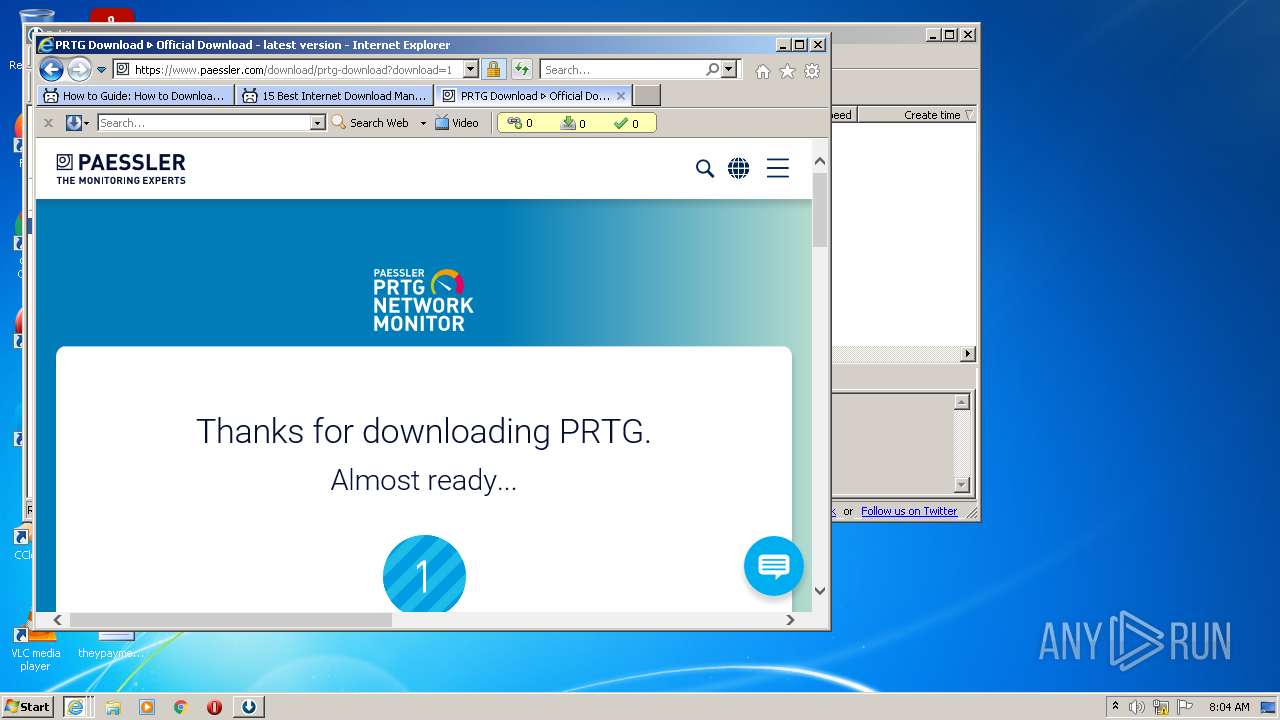Click the completed checkmark counter icon
Image resolution: width=1280 pixels, height=720 pixels.
[x=621, y=123]
